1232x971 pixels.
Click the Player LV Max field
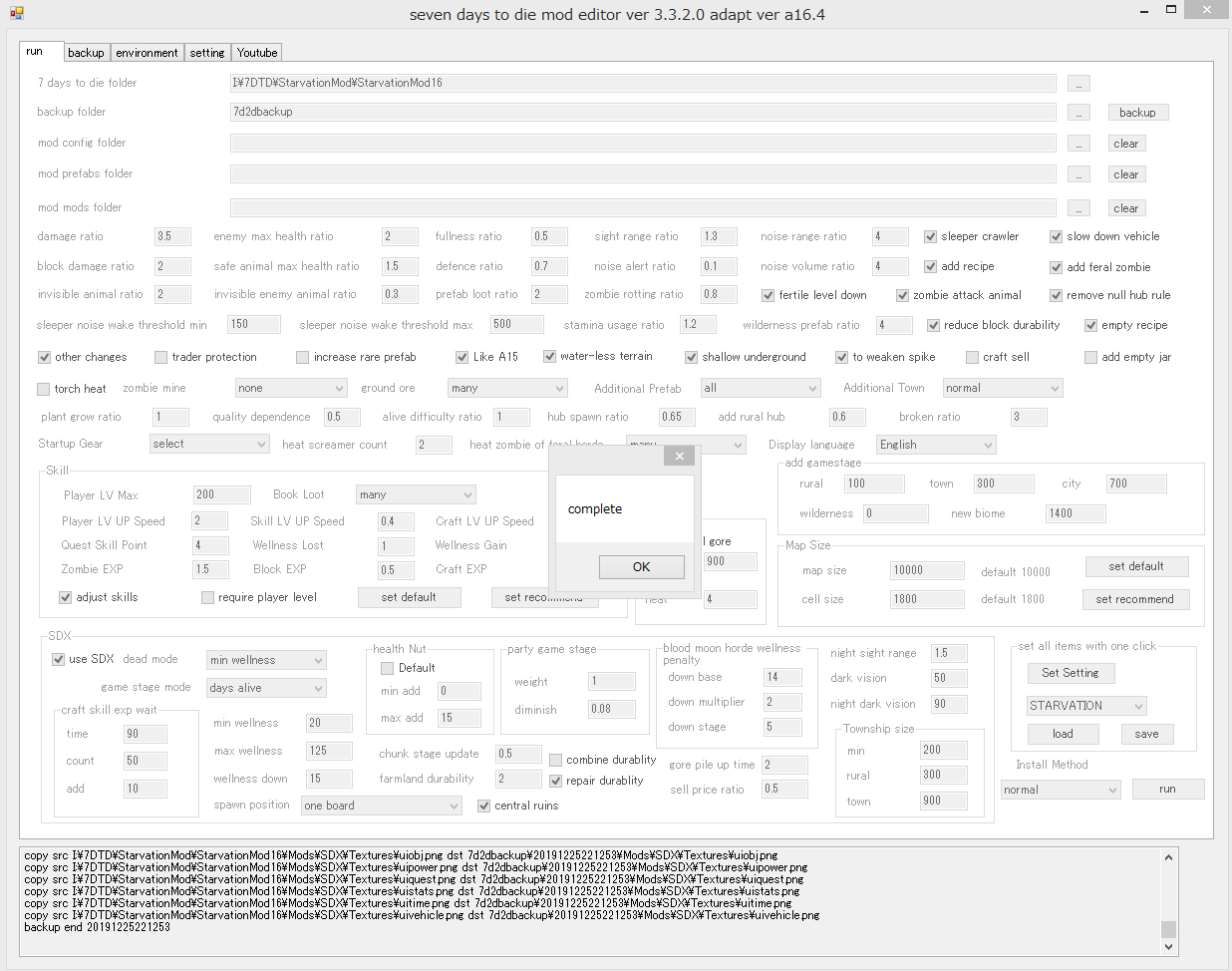click(x=221, y=494)
